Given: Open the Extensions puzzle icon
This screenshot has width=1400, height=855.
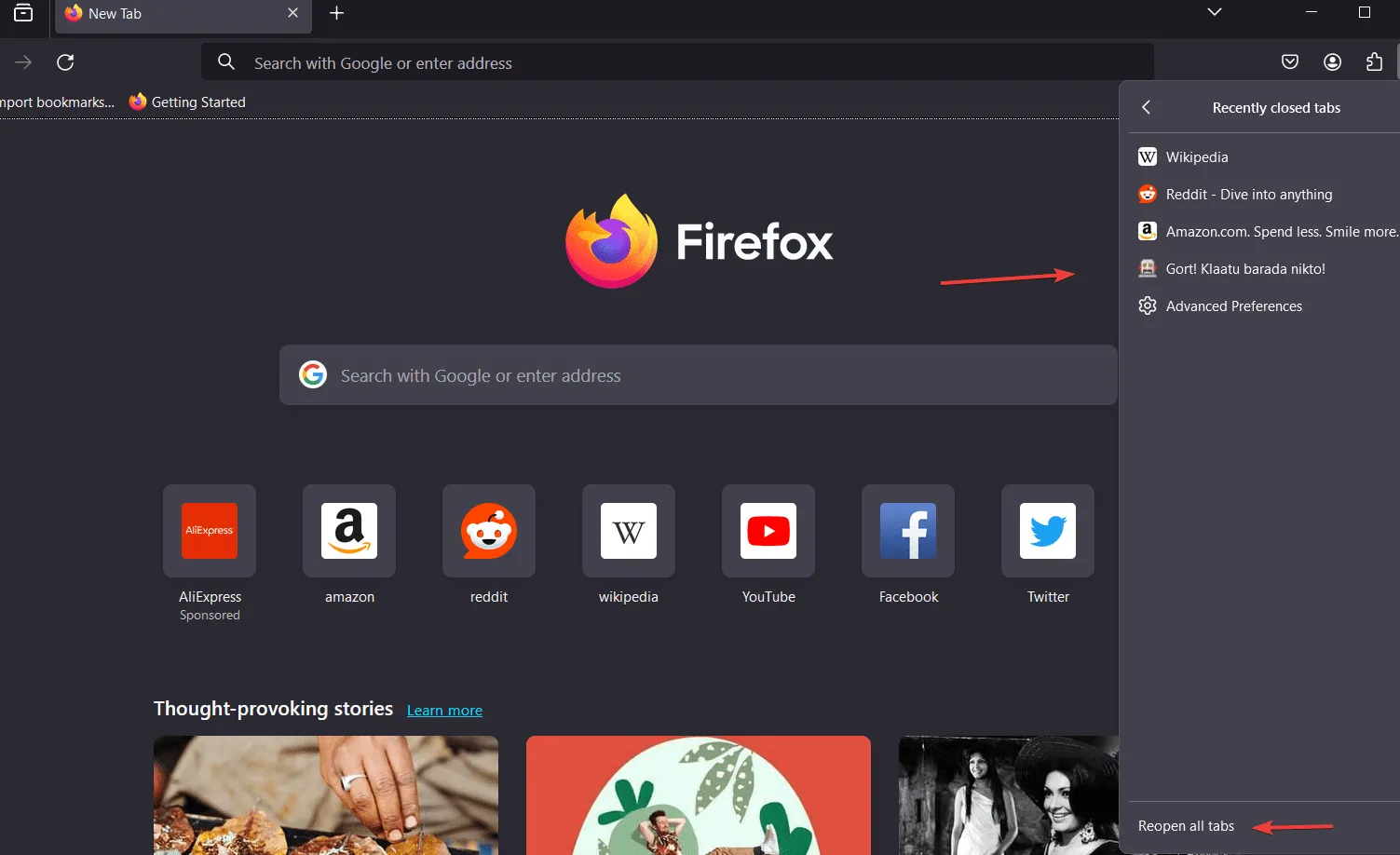Looking at the screenshot, I should [1375, 62].
